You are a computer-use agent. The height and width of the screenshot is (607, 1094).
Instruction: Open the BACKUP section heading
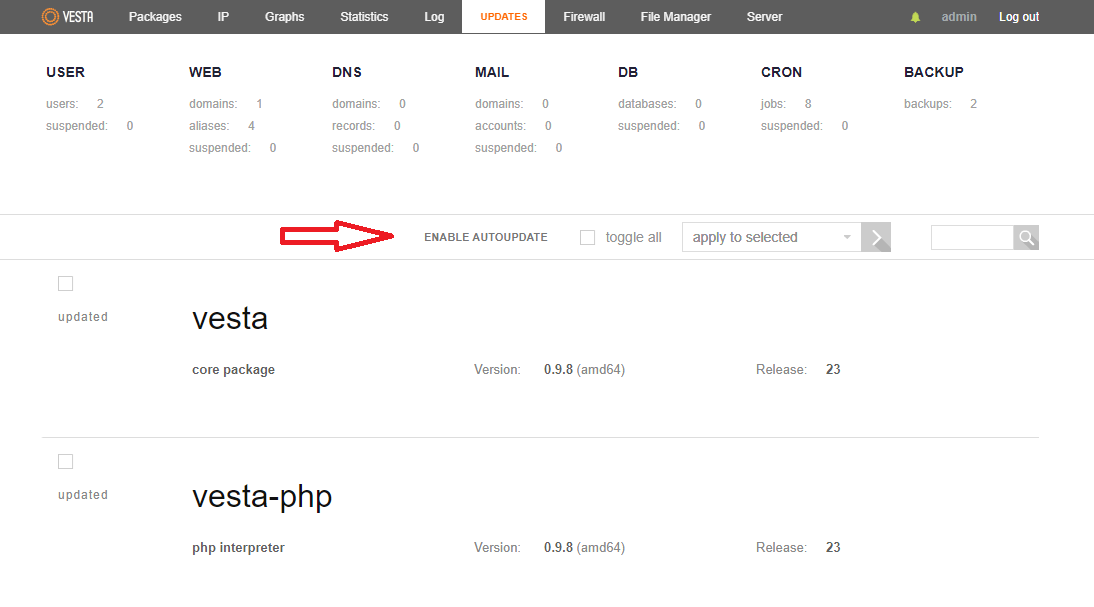coord(934,73)
